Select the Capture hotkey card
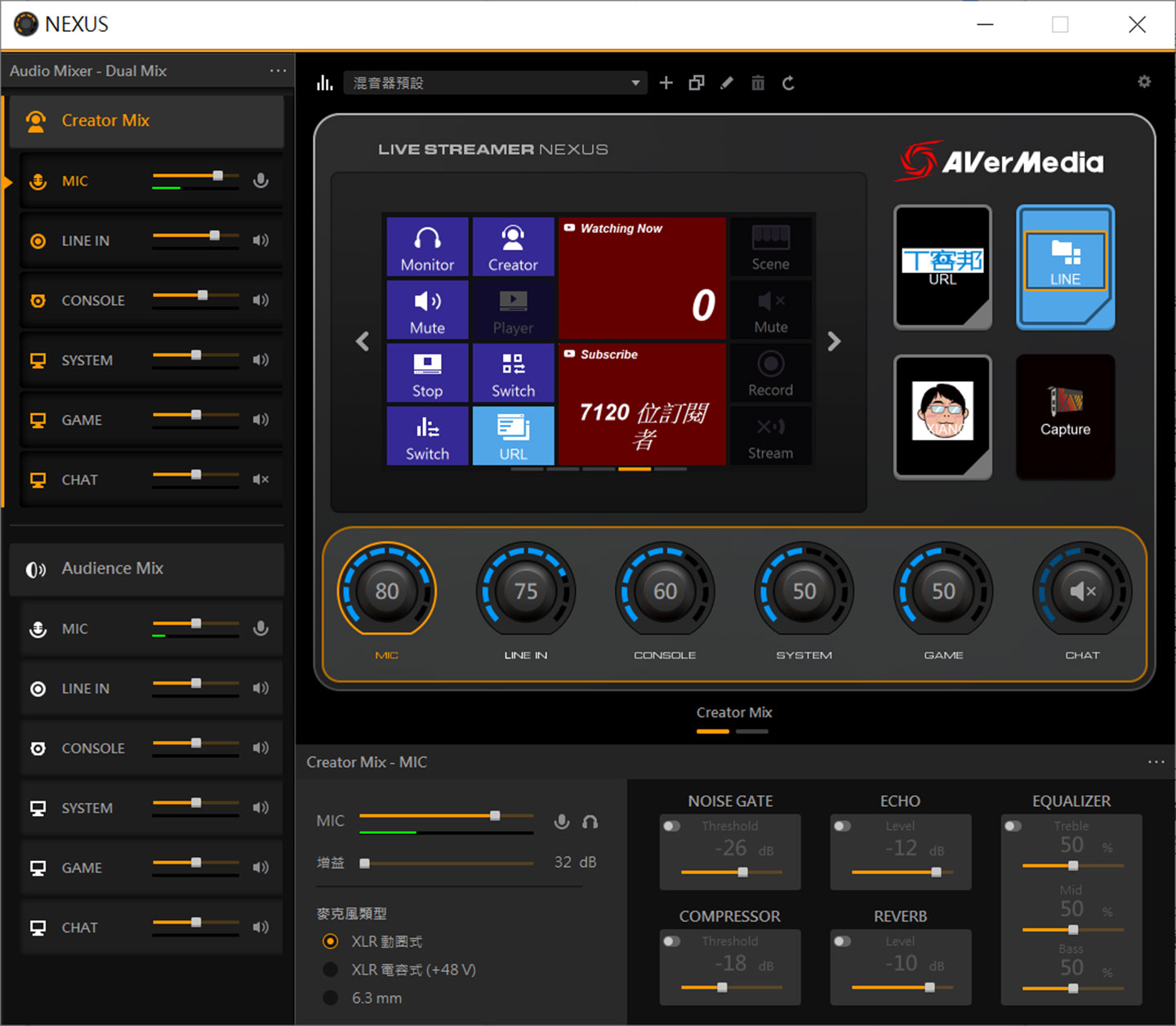The width and height of the screenshot is (1176, 1026). [x=1065, y=417]
